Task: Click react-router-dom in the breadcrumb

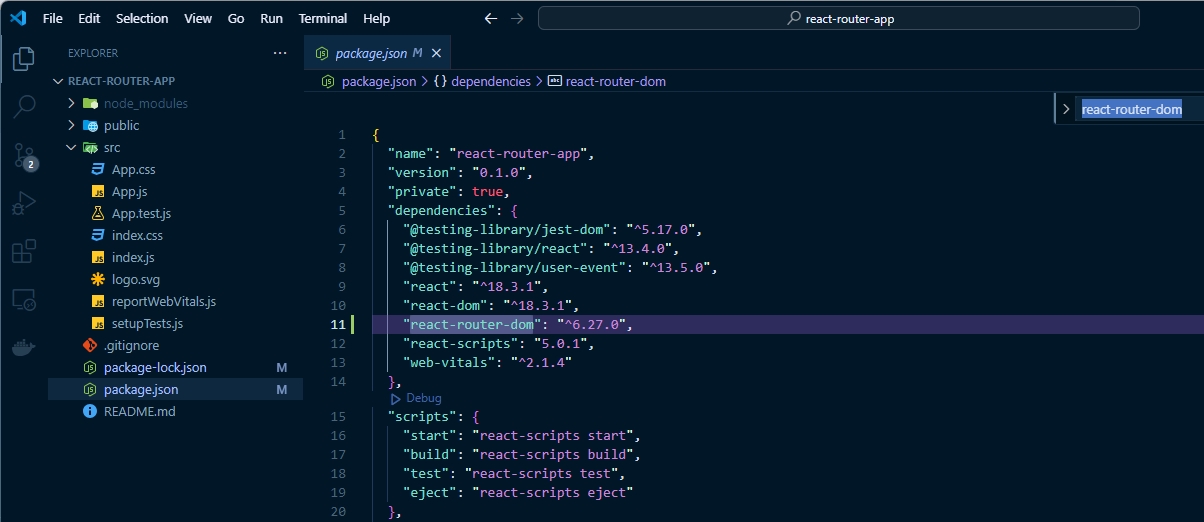Action: click(615, 81)
